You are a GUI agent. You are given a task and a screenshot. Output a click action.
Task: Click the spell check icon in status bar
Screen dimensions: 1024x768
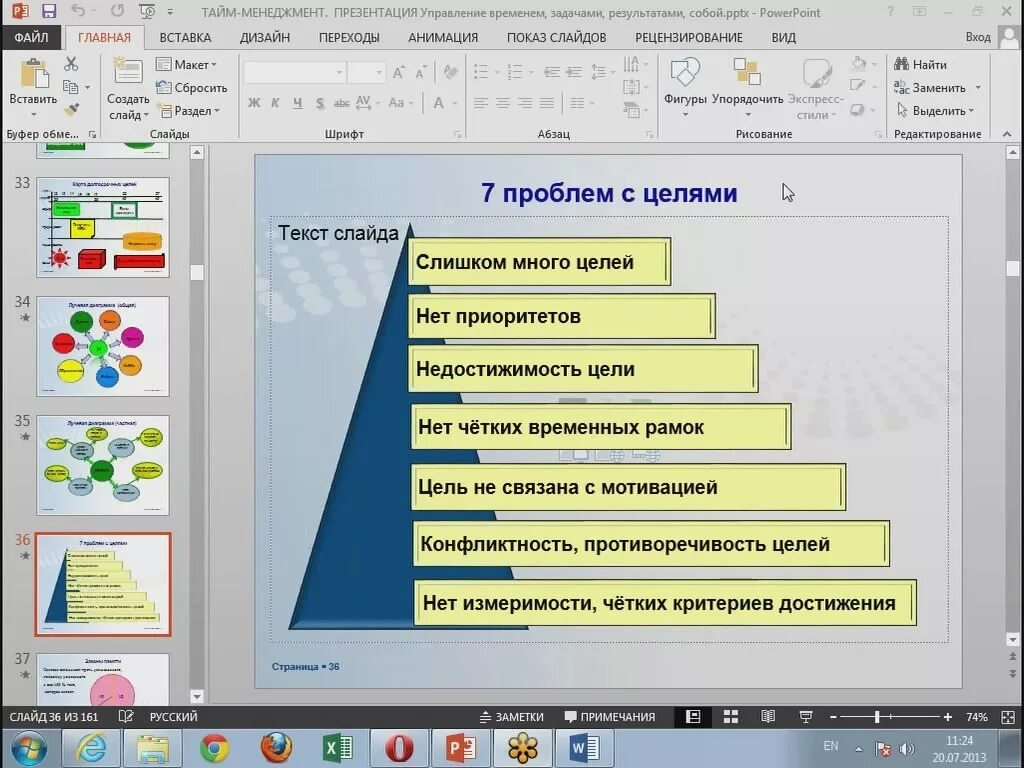pos(126,716)
